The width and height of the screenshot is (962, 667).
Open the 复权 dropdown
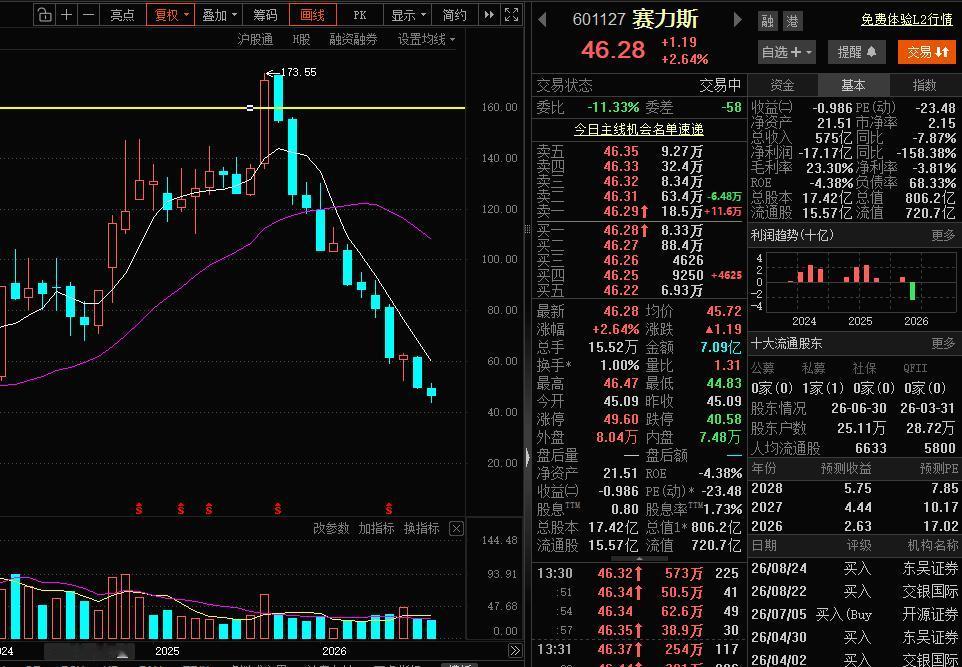click(170, 15)
